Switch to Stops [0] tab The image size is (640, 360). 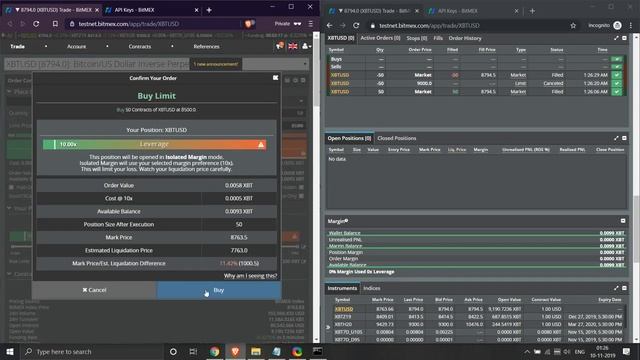click(x=417, y=38)
